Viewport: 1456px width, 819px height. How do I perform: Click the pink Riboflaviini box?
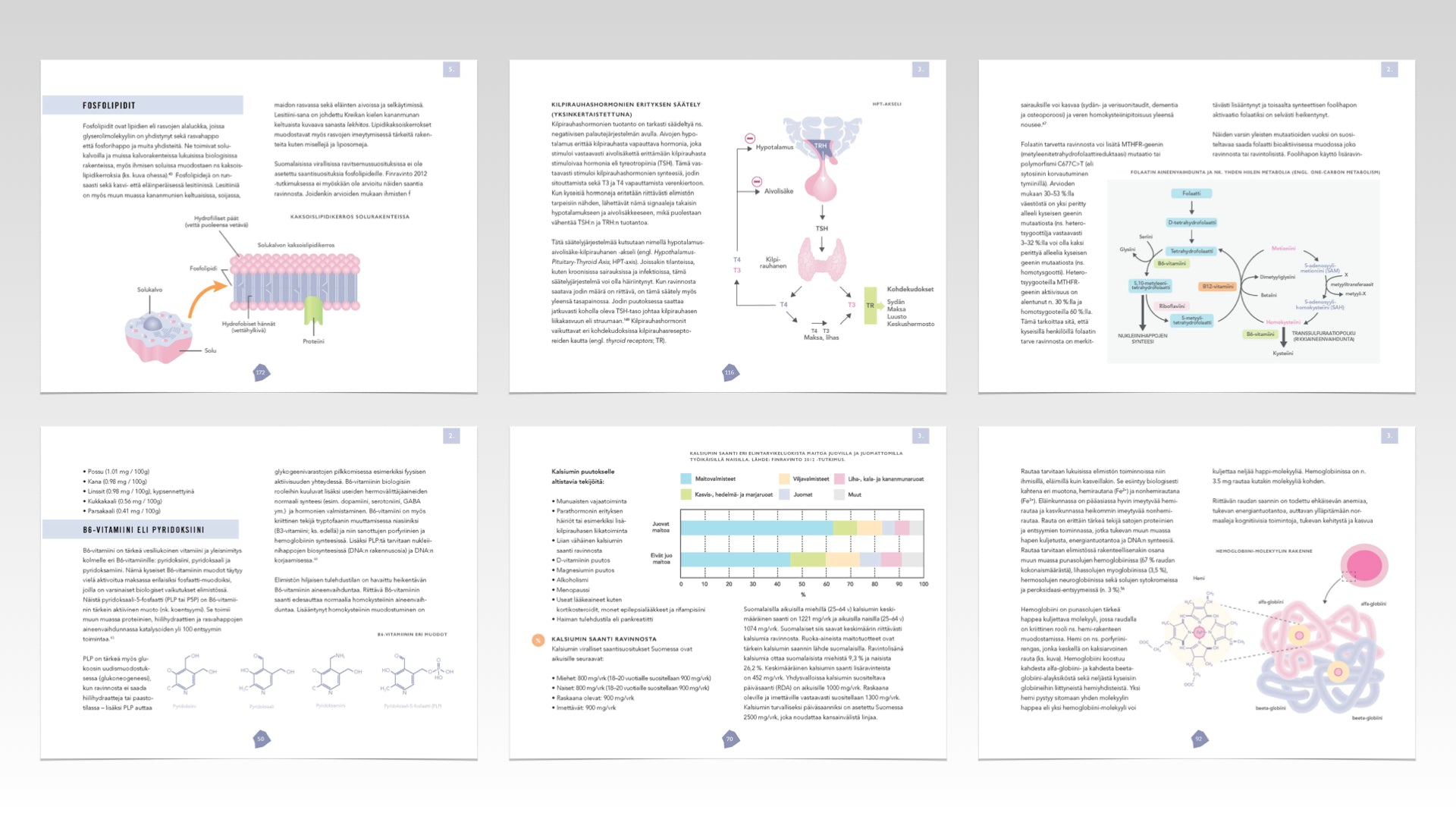pyautogui.click(x=1172, y=306)
